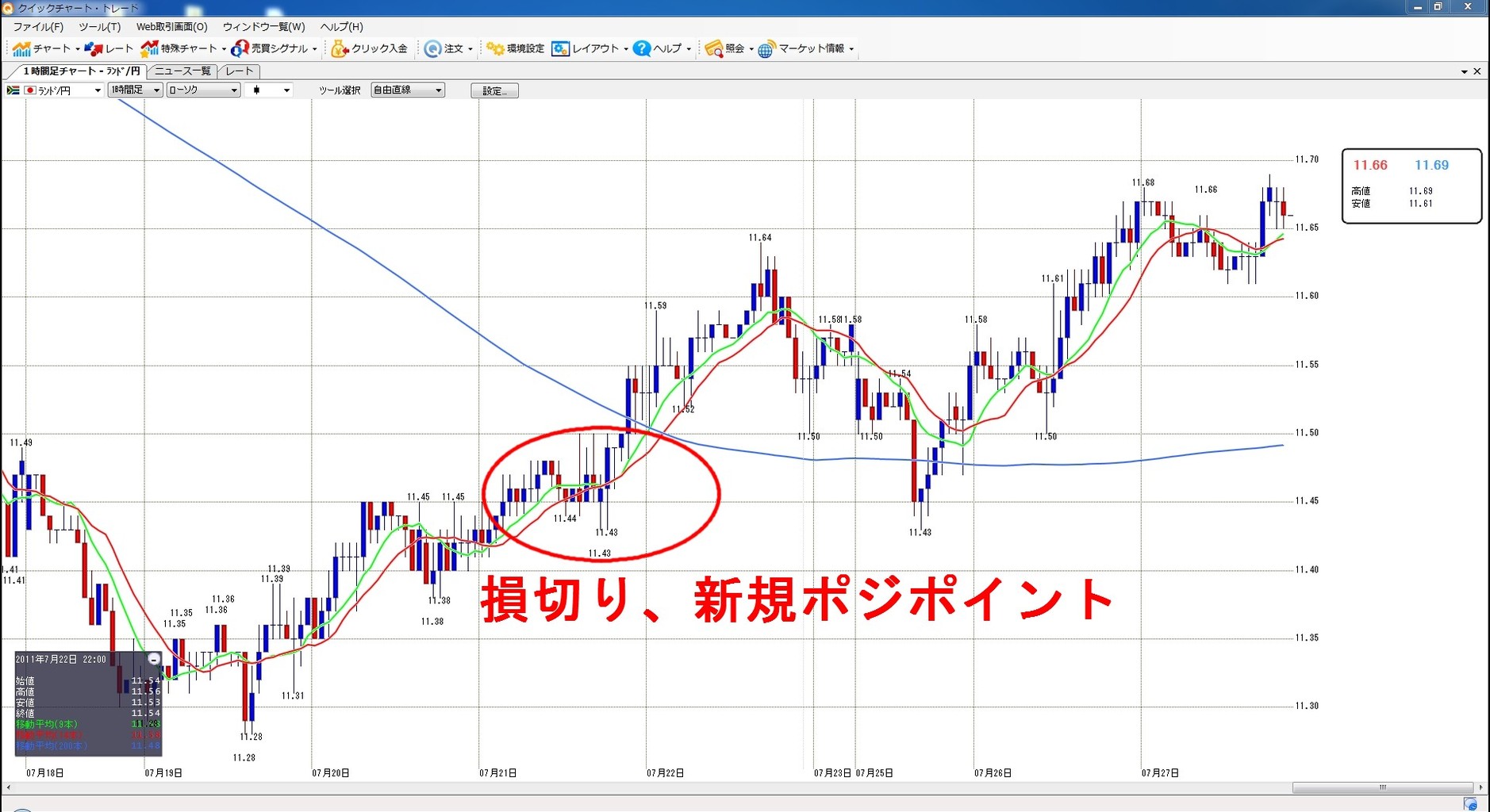Click the 11.66 bid price

click(1370, 165)
